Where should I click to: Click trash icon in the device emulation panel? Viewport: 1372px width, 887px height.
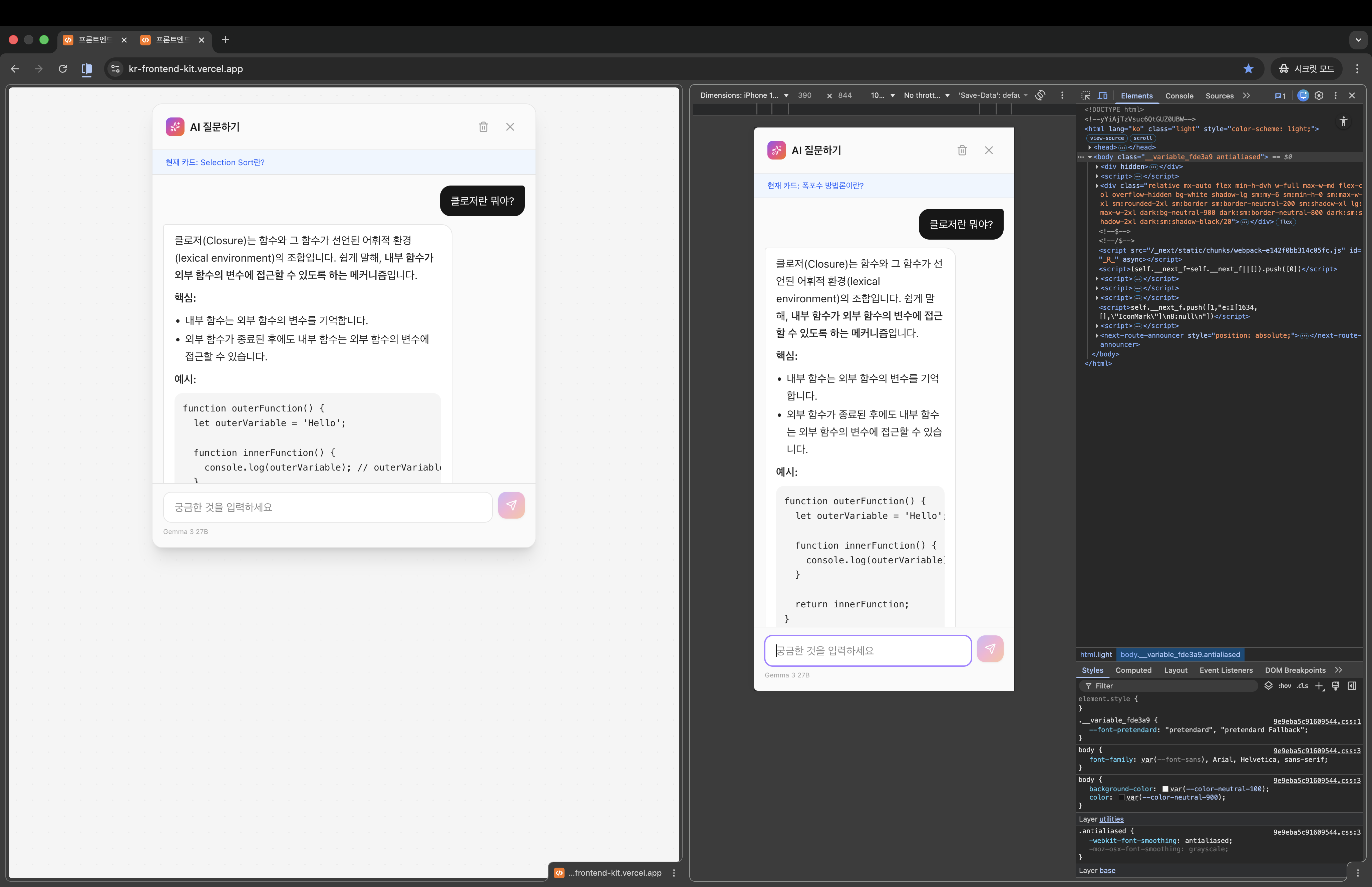pos(962,150)
